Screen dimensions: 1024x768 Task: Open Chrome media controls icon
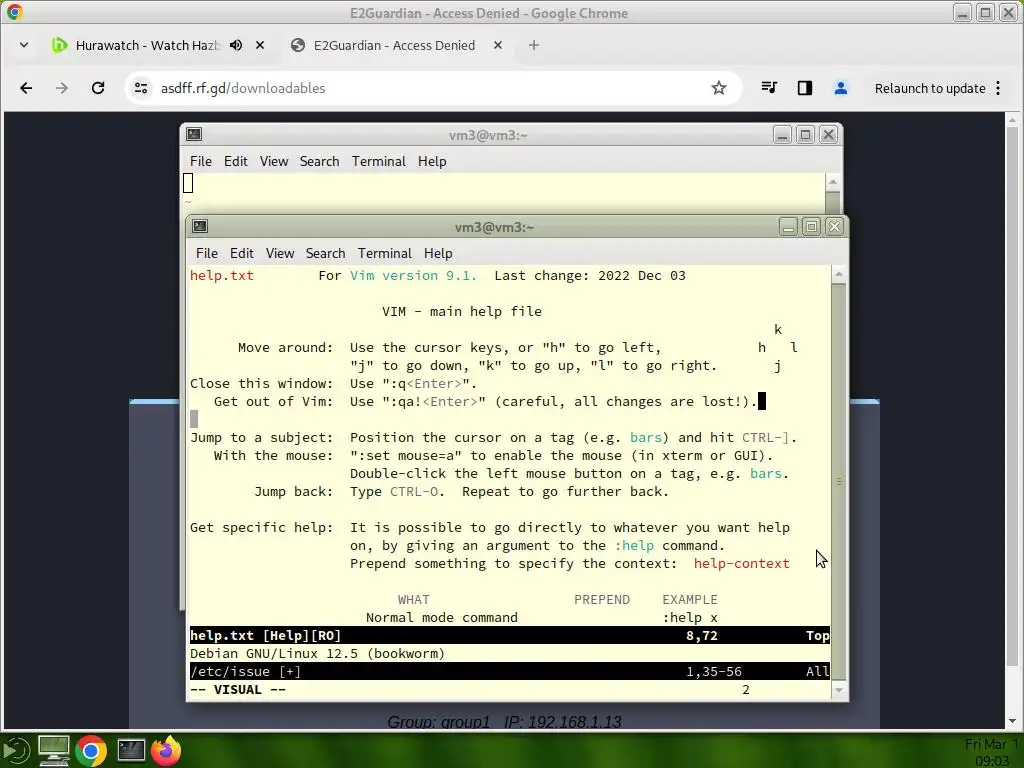(769, 88)
